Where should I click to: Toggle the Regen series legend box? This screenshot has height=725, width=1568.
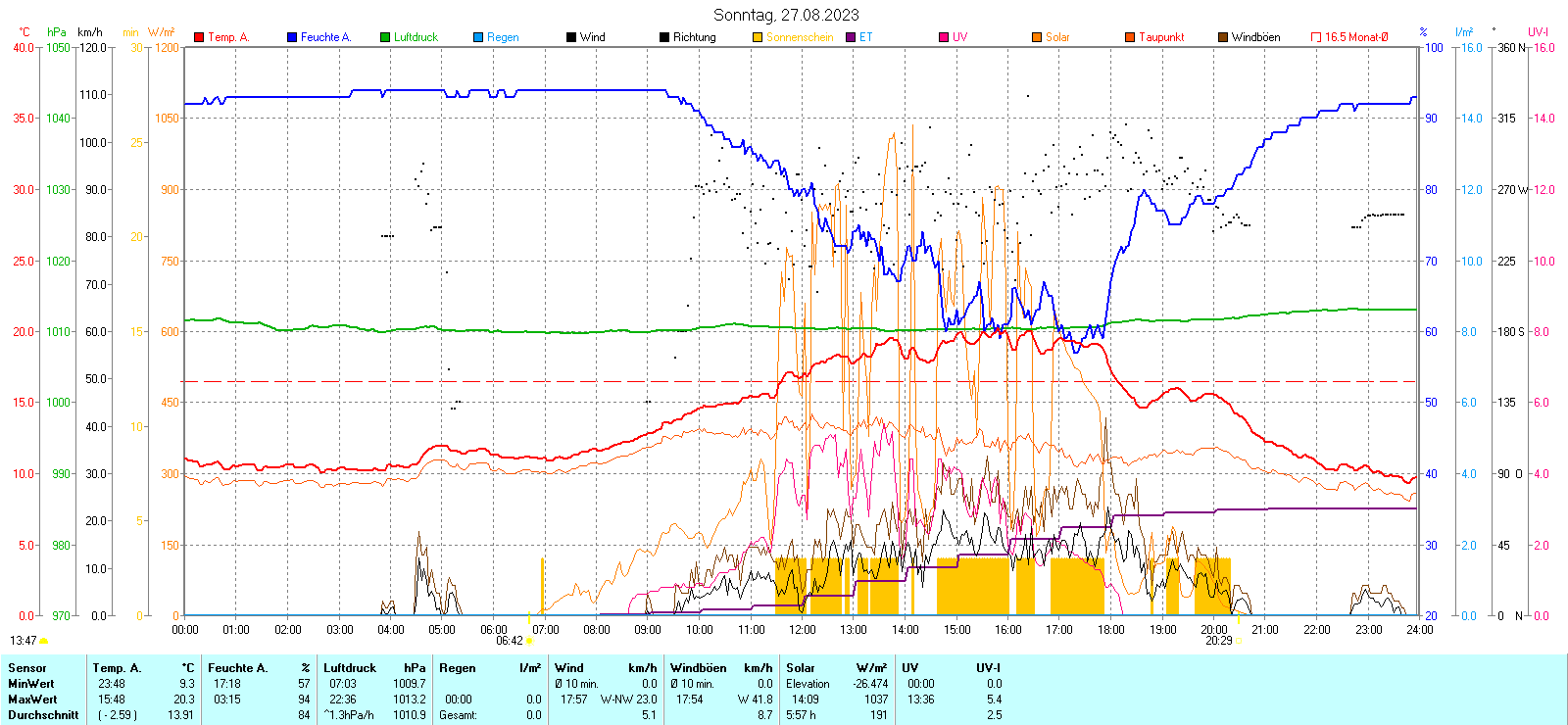(x=478, y=37)
